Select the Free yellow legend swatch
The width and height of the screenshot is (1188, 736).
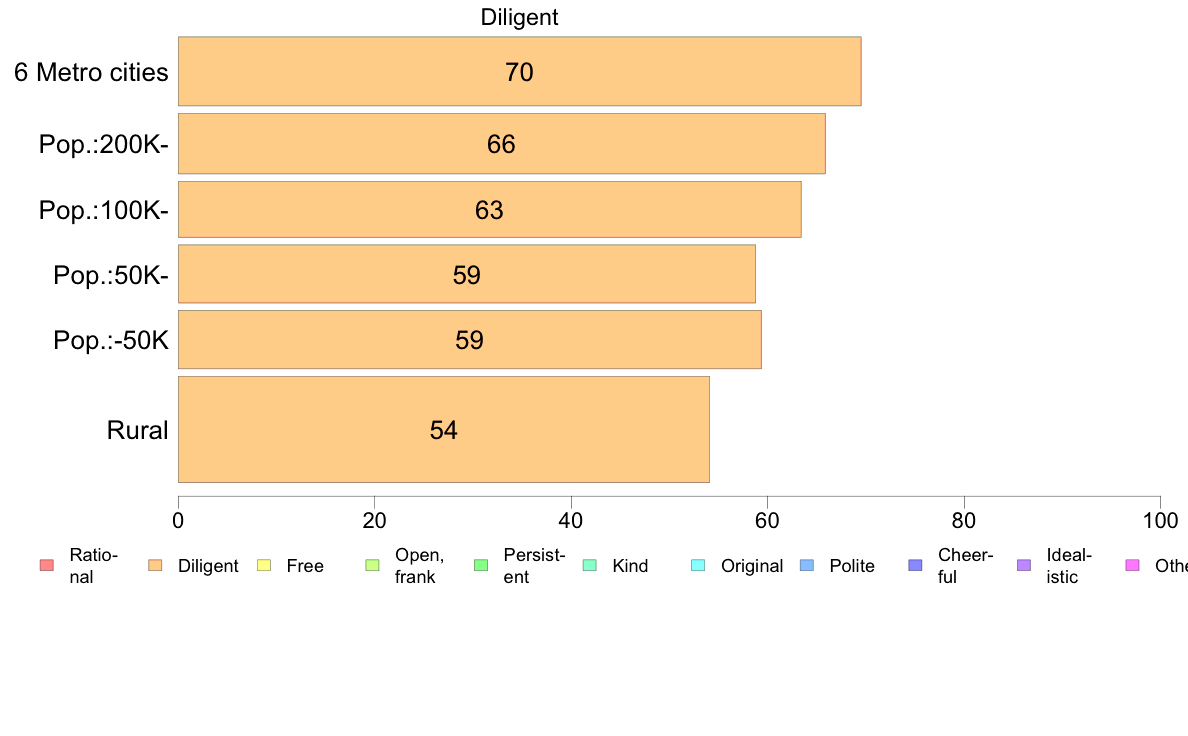(x=264, y=565)
